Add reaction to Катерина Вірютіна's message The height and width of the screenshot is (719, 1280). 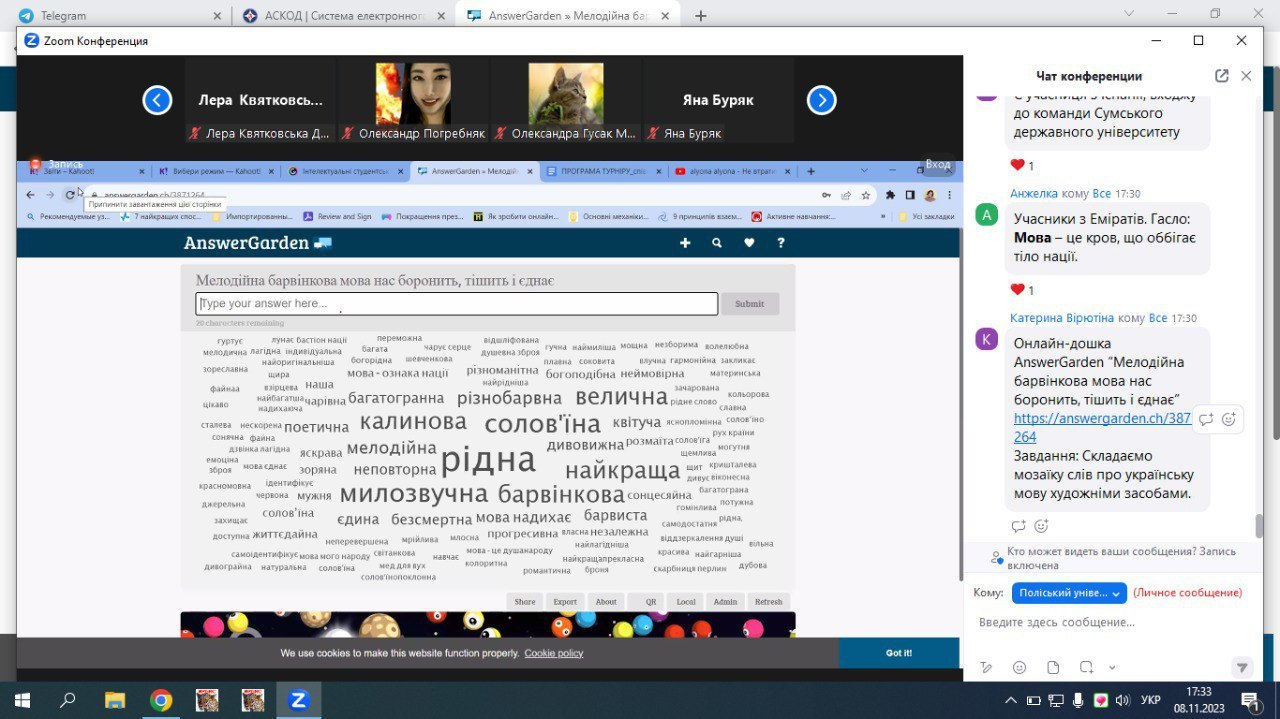point(1041,526)
